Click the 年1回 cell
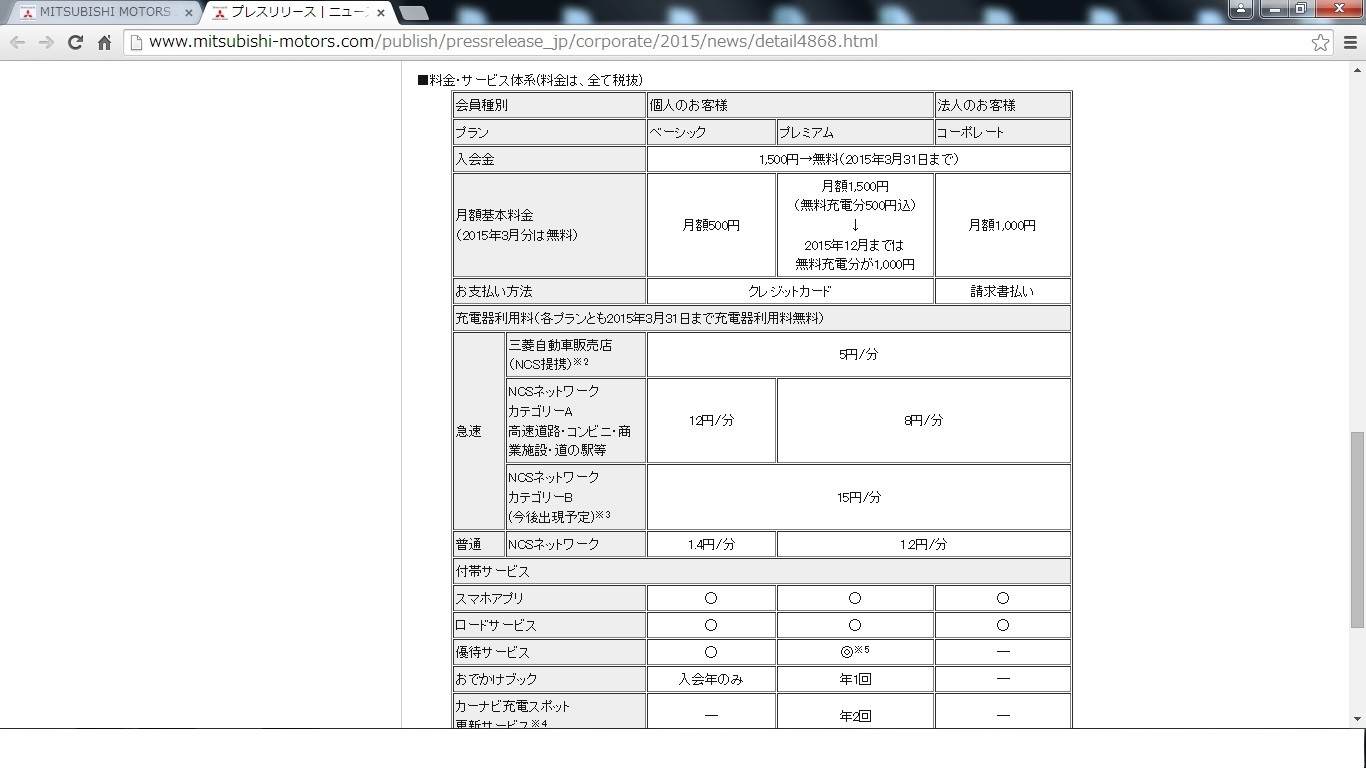The height and width of the screenshot is (768, 1366). click(855, 679)
